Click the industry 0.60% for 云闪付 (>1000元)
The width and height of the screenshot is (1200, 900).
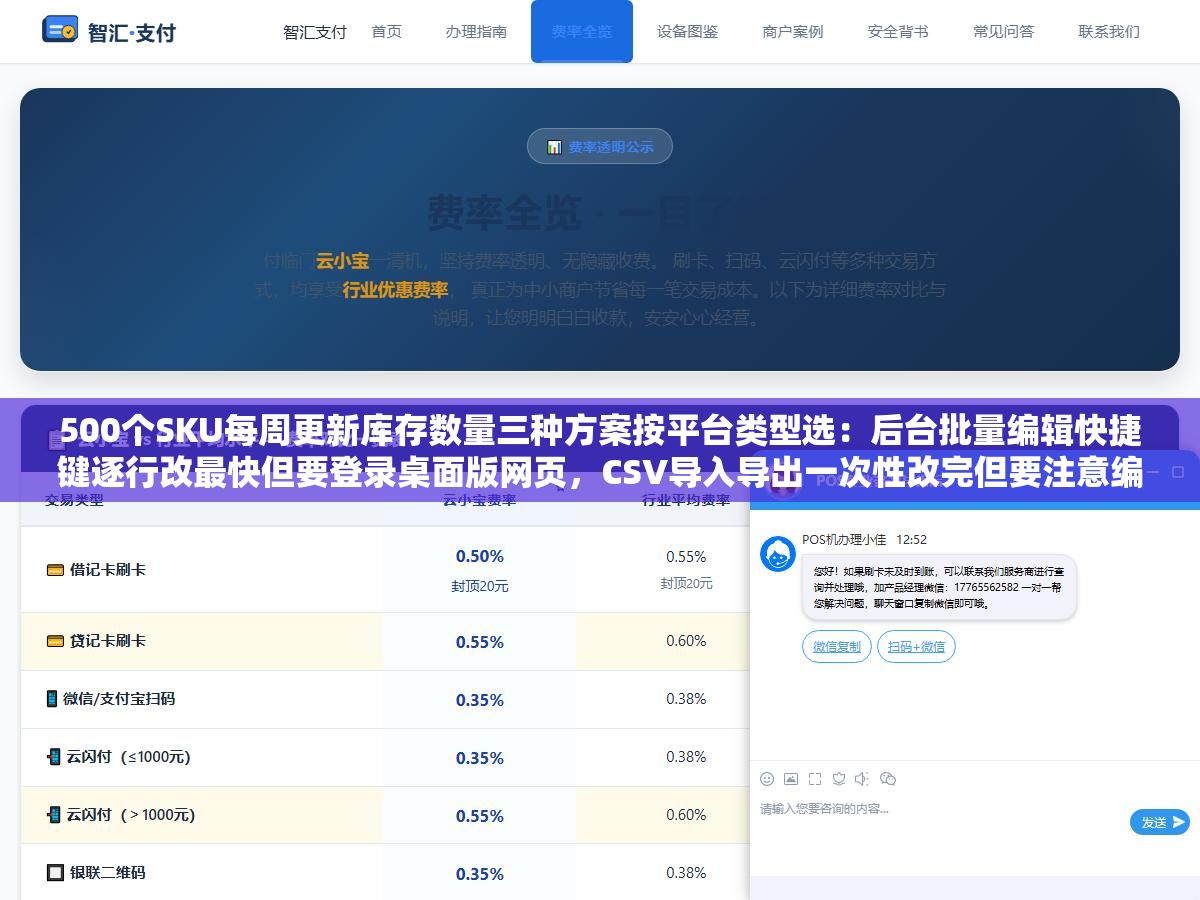coord(686,815)
